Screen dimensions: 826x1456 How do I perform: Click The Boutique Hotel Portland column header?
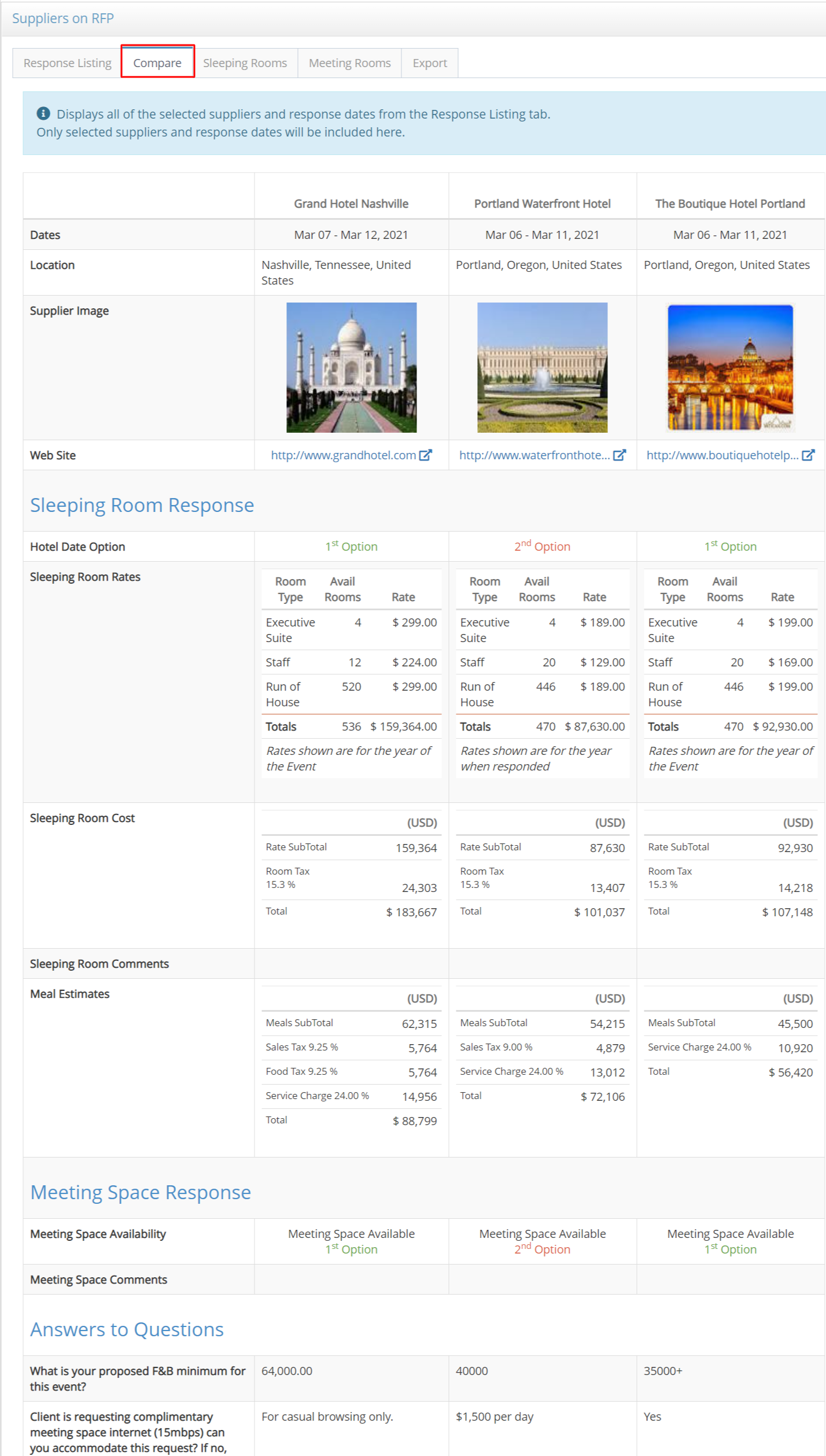730,204
